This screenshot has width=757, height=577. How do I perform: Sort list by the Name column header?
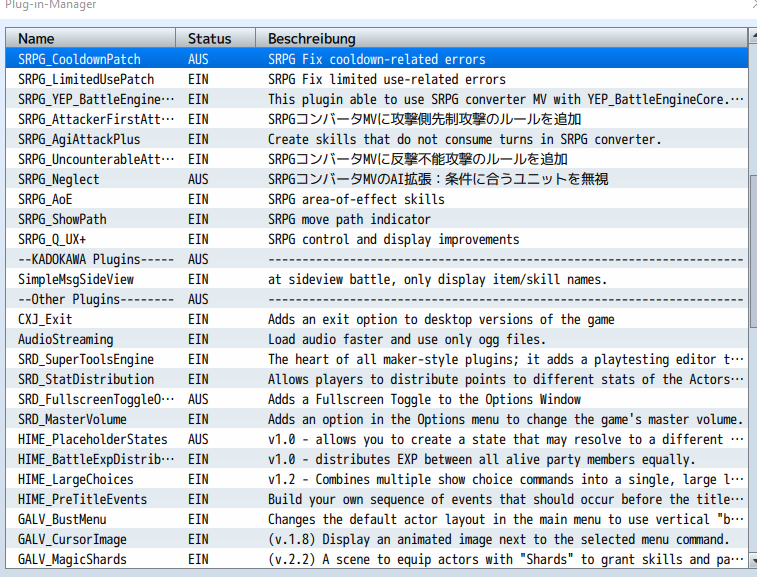pos(90,38)
